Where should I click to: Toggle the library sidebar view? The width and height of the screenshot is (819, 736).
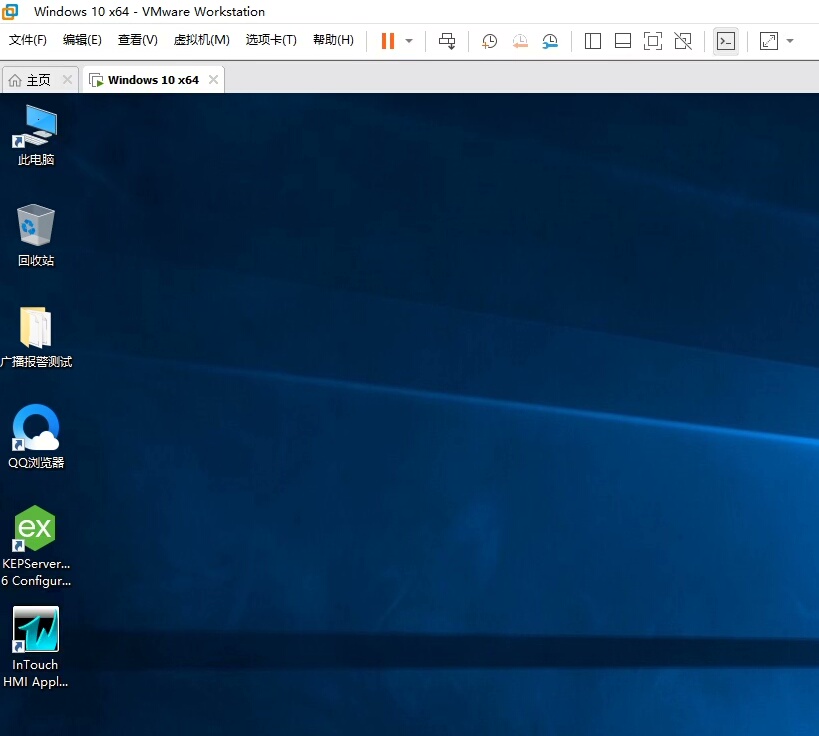point(592,41)
